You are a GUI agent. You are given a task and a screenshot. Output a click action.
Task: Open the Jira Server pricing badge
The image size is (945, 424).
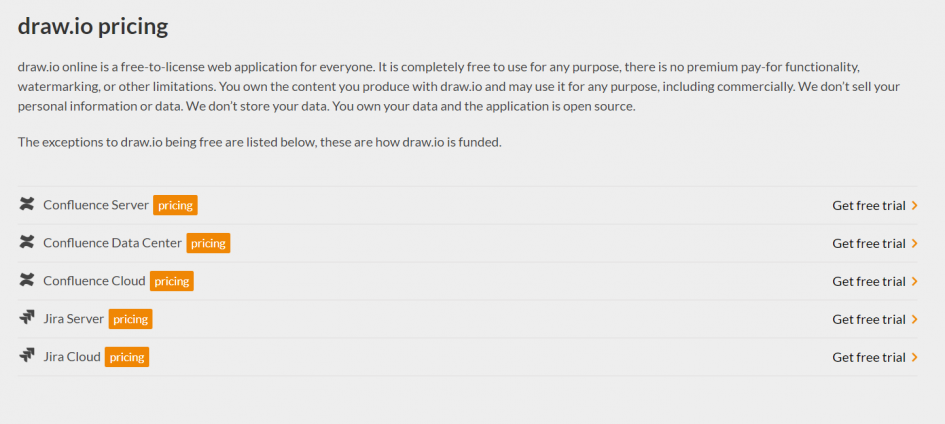[x=131, y=319]
